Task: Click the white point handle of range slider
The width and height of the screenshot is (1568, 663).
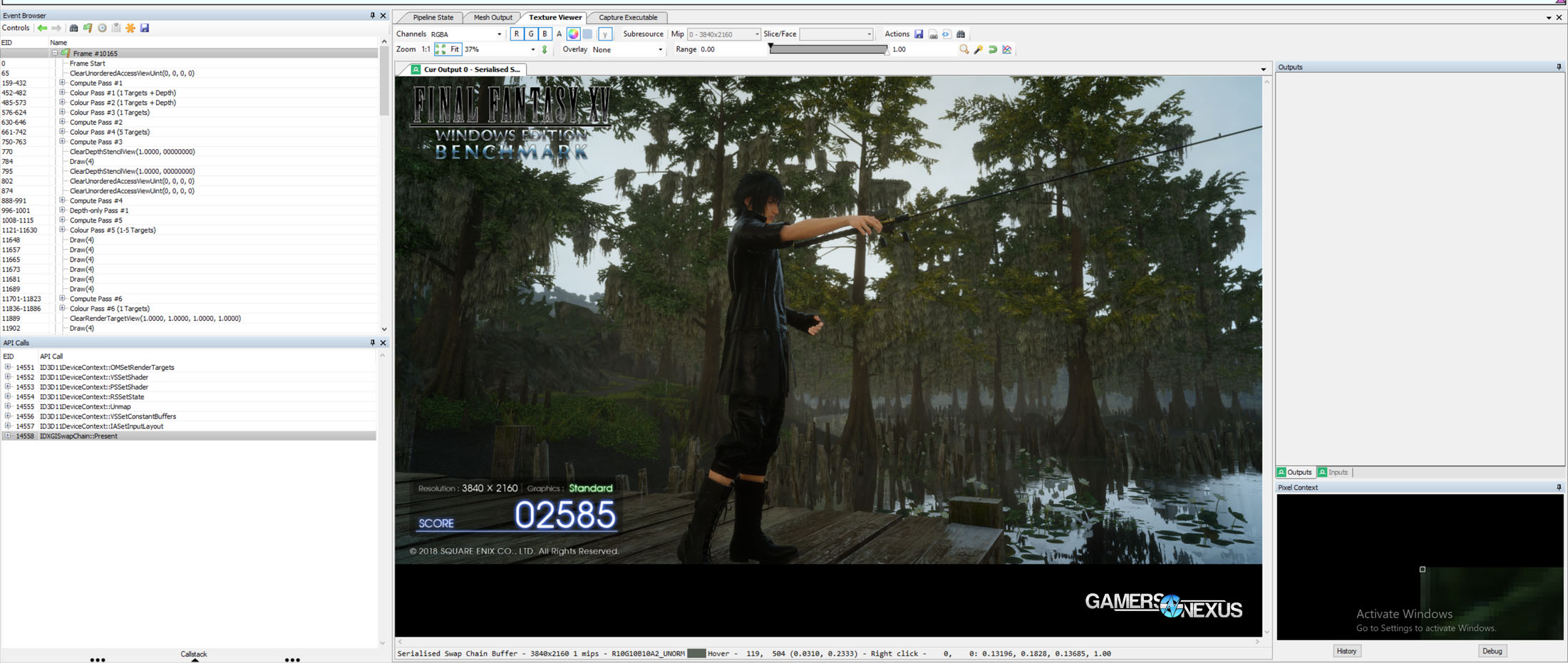Action: point(887,52)
